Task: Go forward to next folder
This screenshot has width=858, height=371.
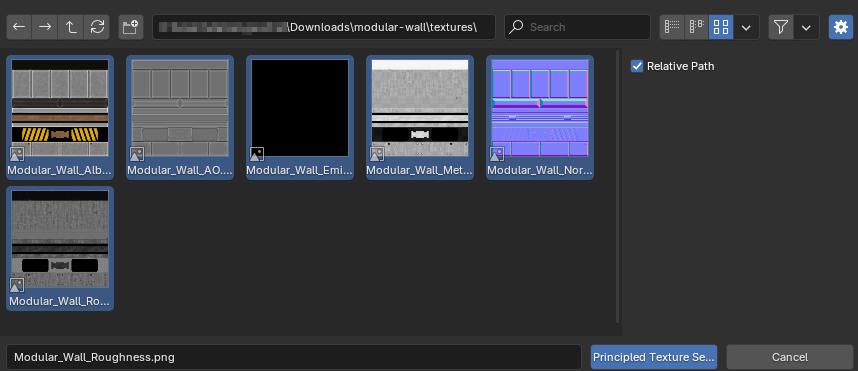Action: point(45,27)
